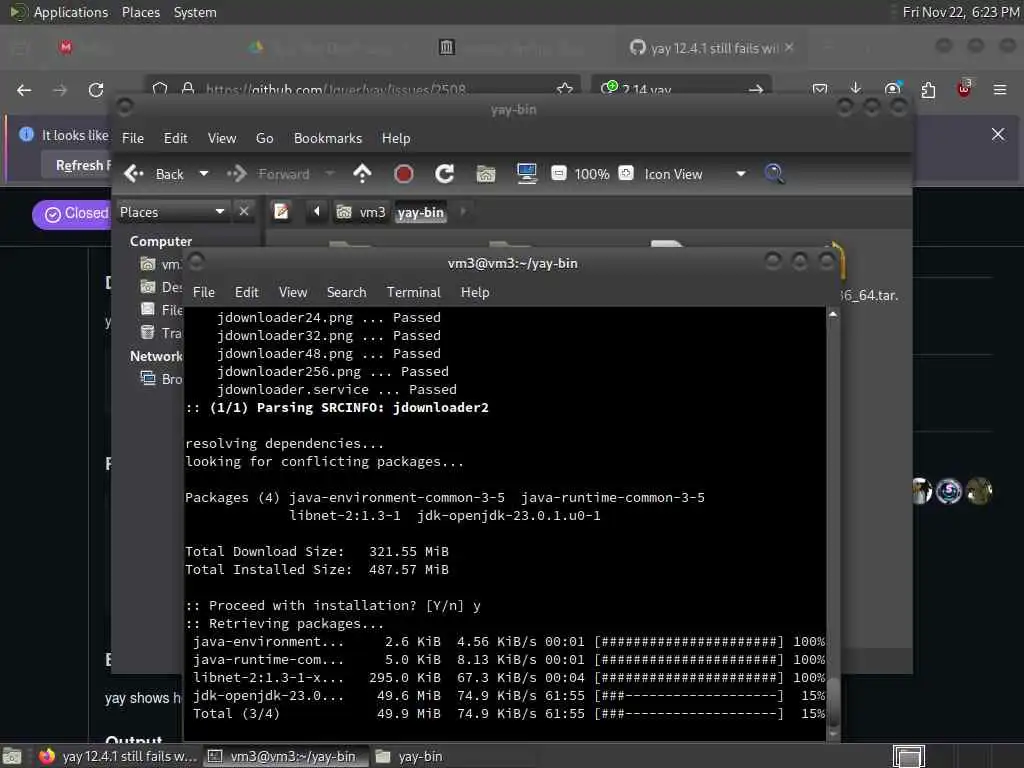Click the terminal scrollbar up arrow
The image size is (1024, 768).
click(833, 314)
